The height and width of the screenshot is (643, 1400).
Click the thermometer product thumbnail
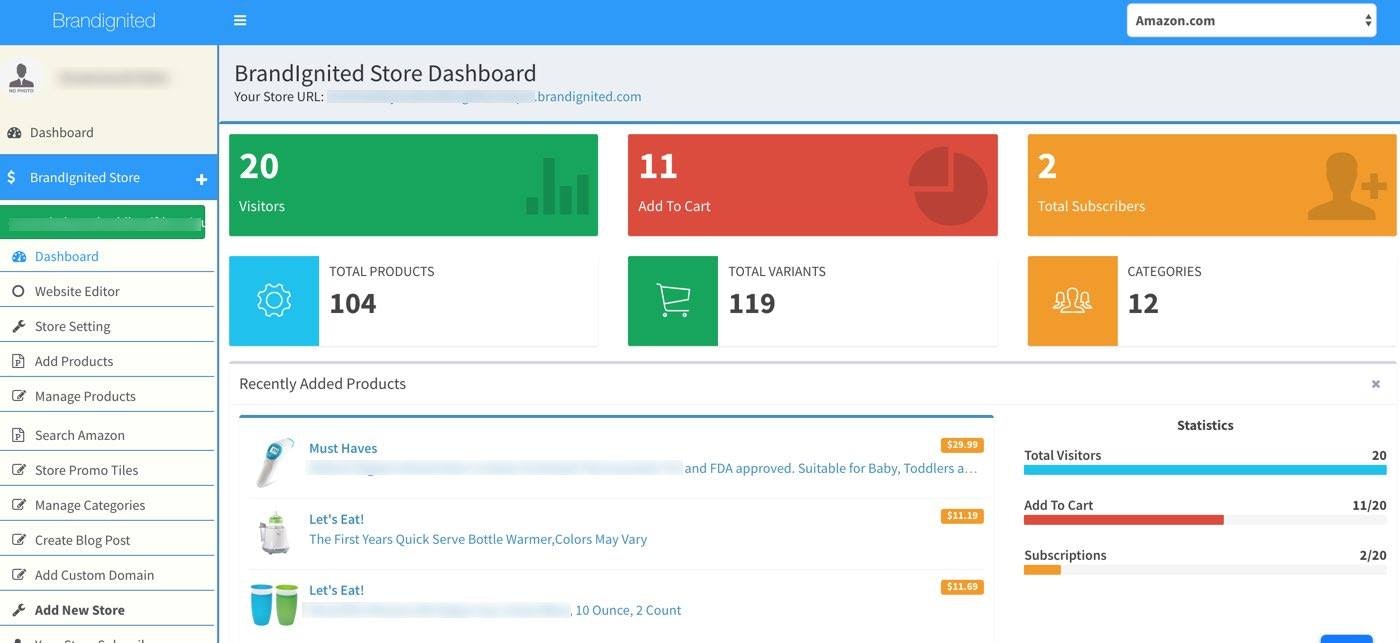pos(274,462)
